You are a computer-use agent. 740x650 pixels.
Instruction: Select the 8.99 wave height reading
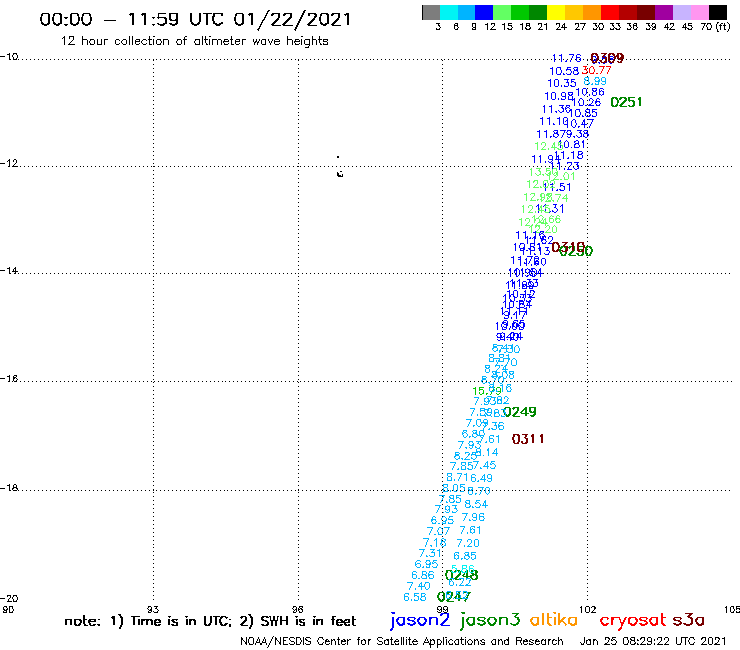(595, 81)
